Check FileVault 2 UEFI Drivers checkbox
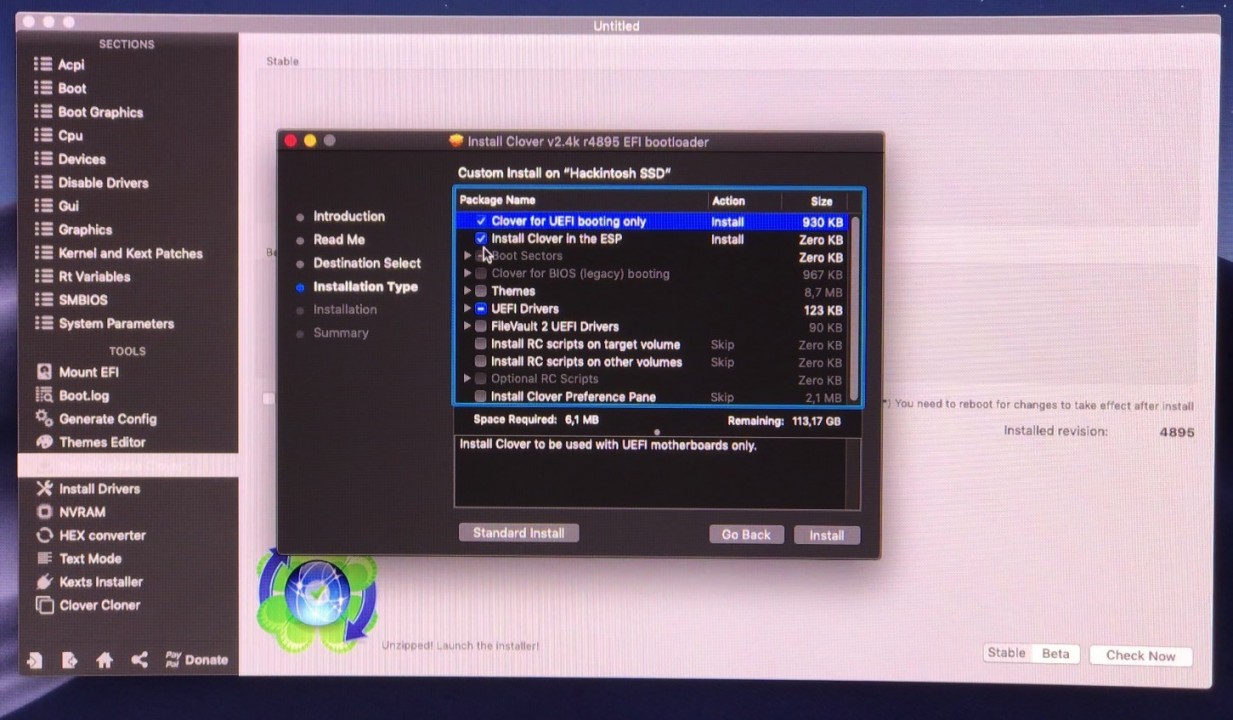 point(481,326)
